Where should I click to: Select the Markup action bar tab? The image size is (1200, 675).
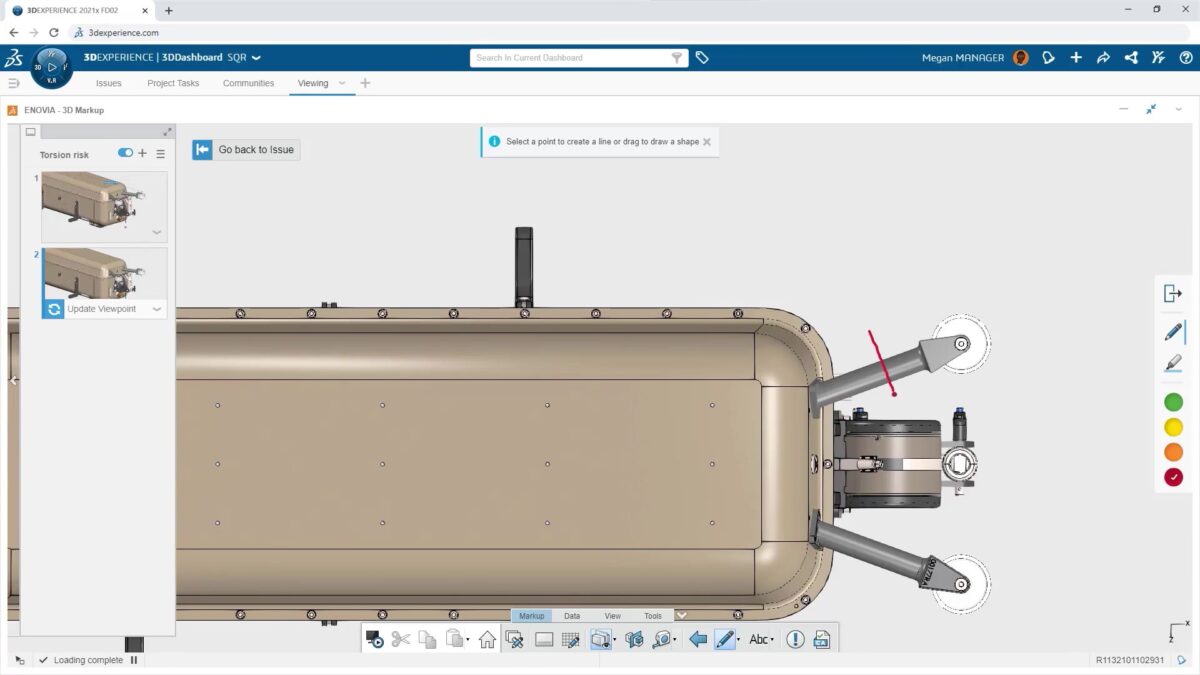[531, 616]
